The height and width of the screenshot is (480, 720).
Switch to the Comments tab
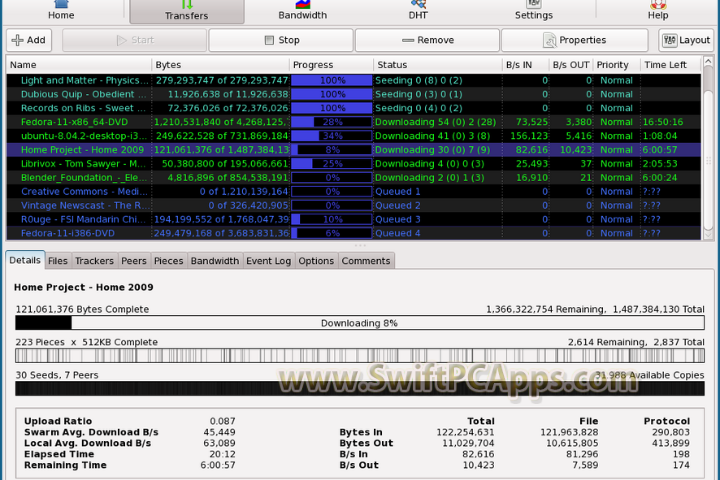coord(366,261)
